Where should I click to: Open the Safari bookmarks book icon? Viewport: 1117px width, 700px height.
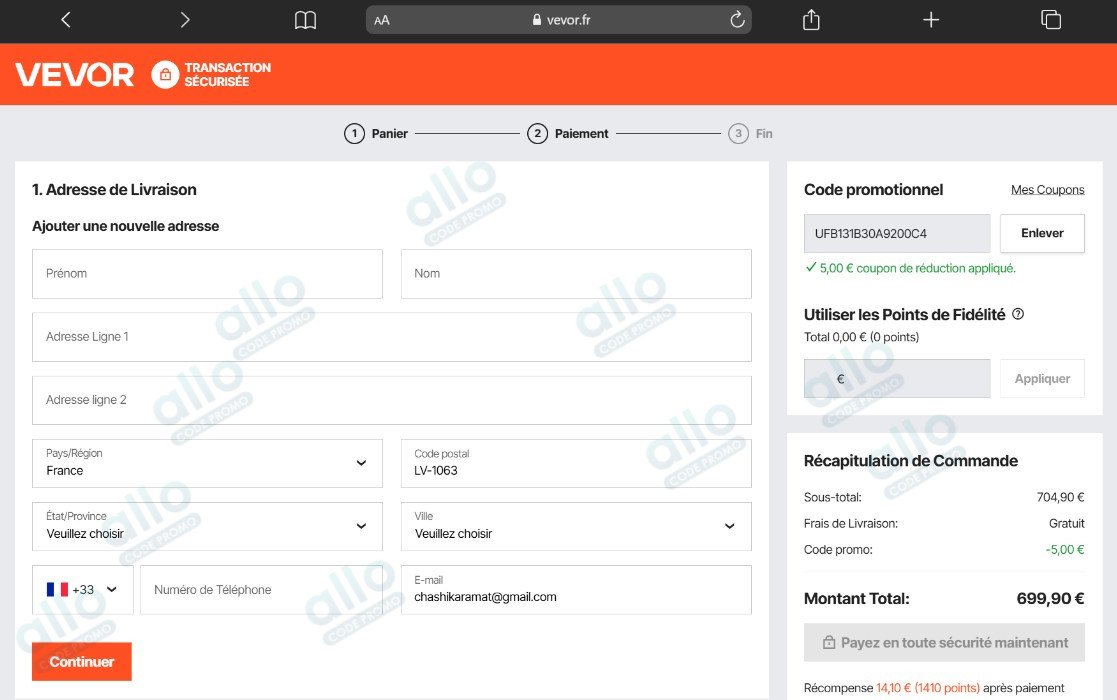click(306, 20)
